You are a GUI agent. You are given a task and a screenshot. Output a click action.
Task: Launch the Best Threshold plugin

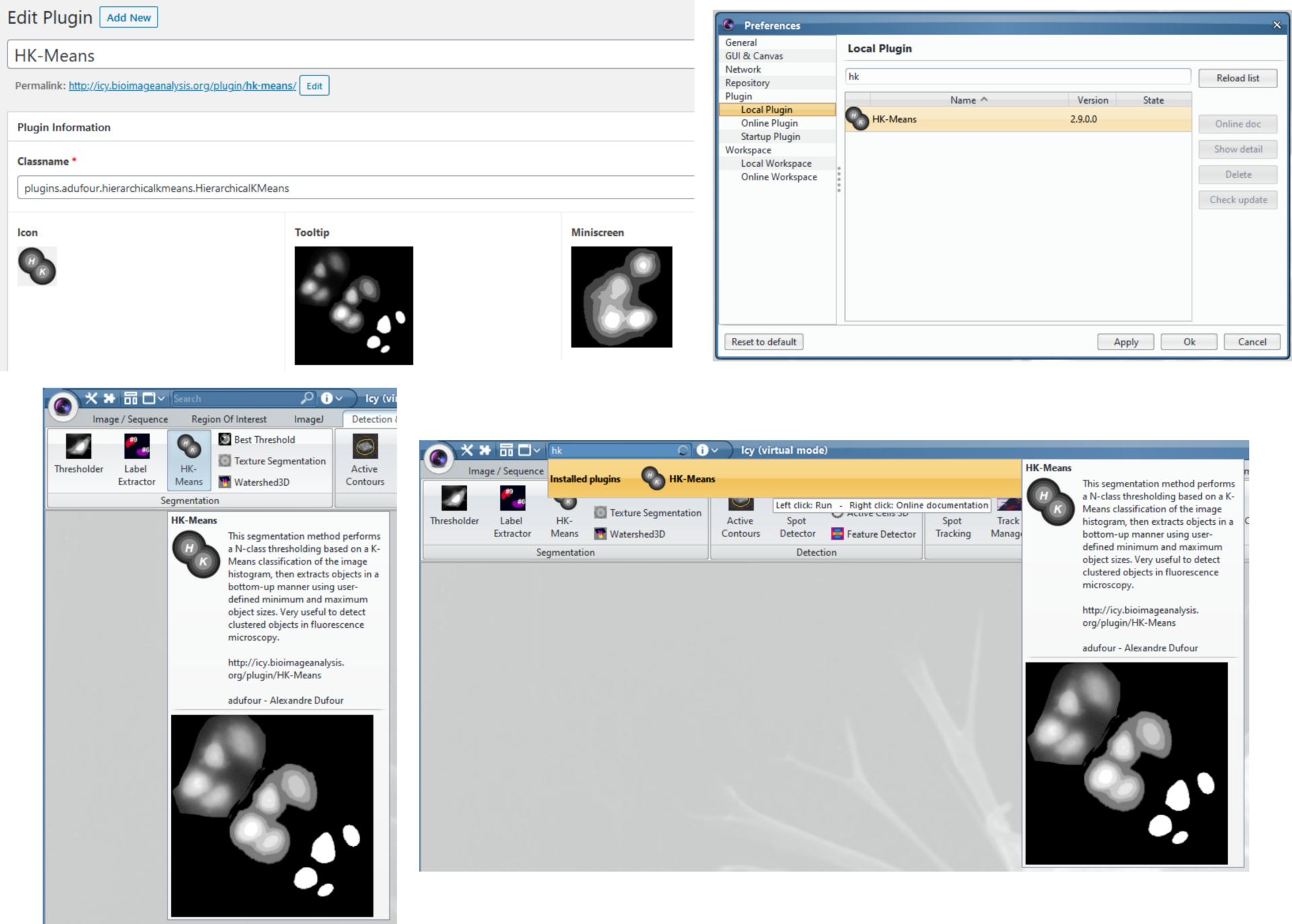(257, 439)
